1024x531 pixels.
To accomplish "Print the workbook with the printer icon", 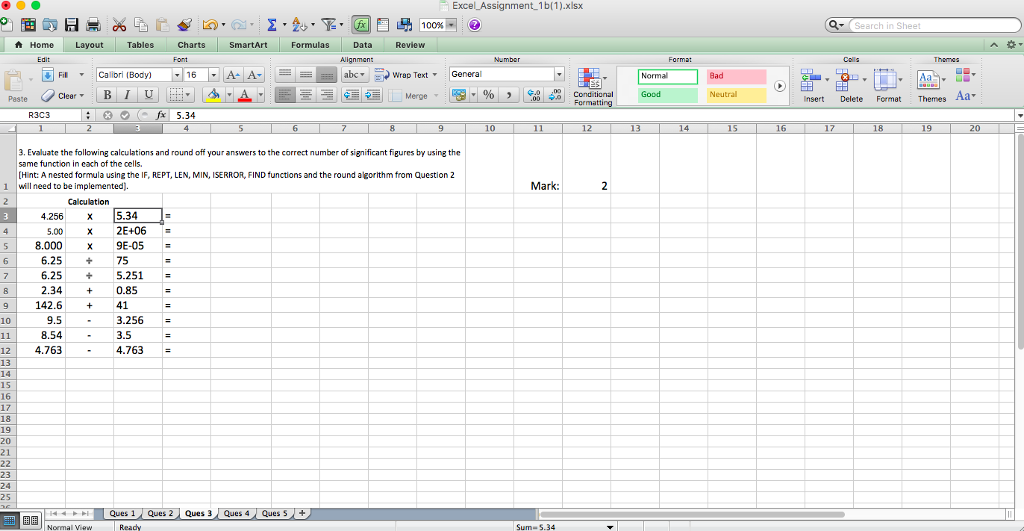I will (93, 25).
